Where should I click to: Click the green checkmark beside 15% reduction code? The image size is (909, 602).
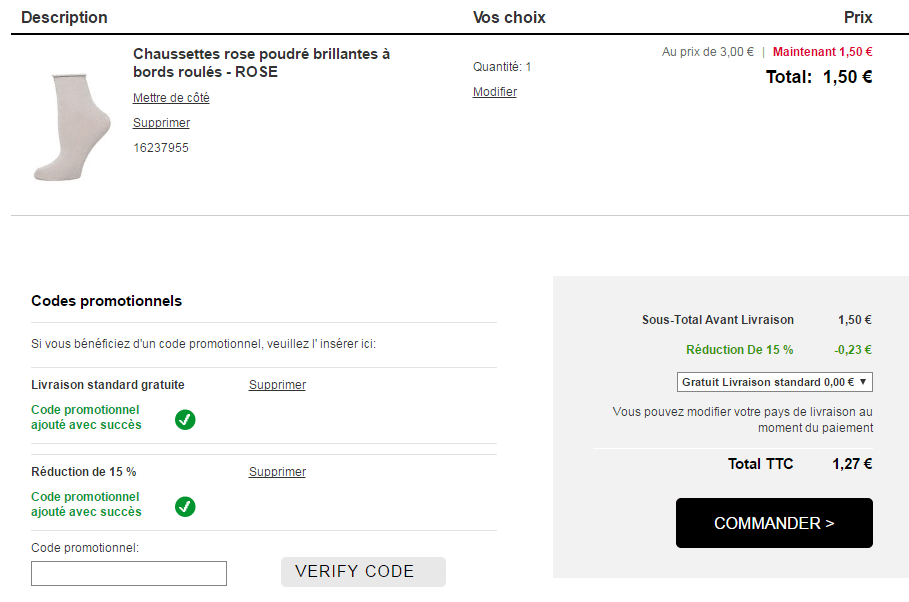coord(185,507)
